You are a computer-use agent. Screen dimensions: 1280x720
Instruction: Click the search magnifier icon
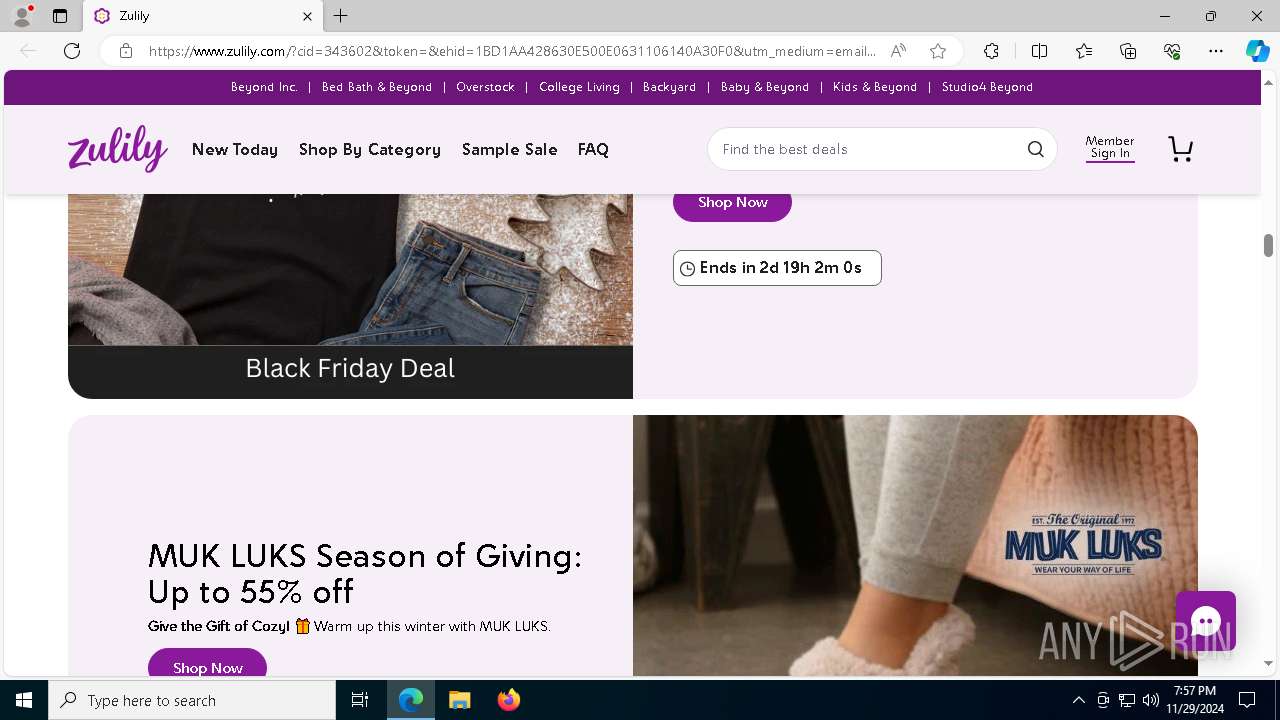(1035, 149)
